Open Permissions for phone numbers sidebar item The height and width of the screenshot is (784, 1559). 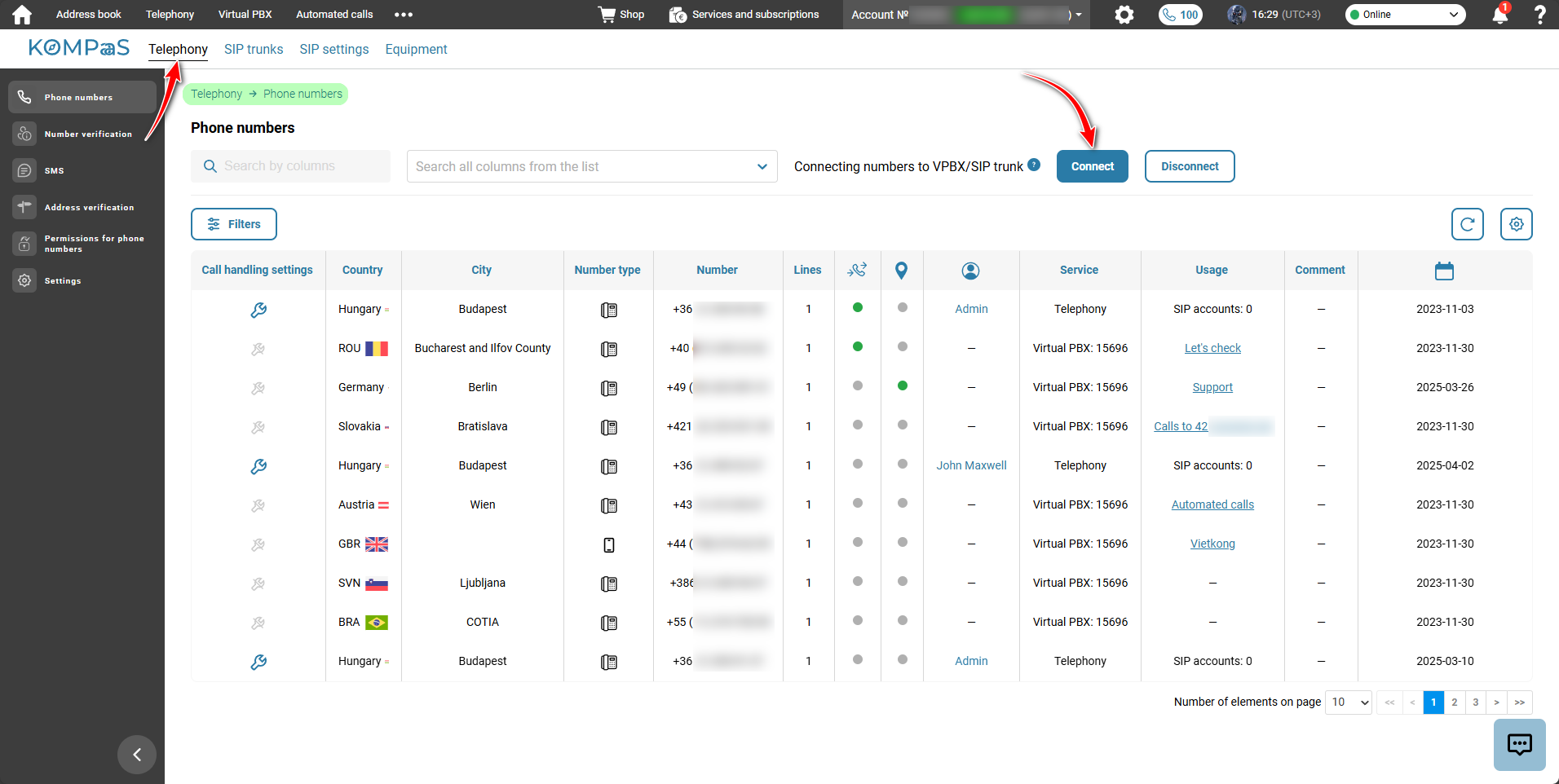(x=82, y=244)
